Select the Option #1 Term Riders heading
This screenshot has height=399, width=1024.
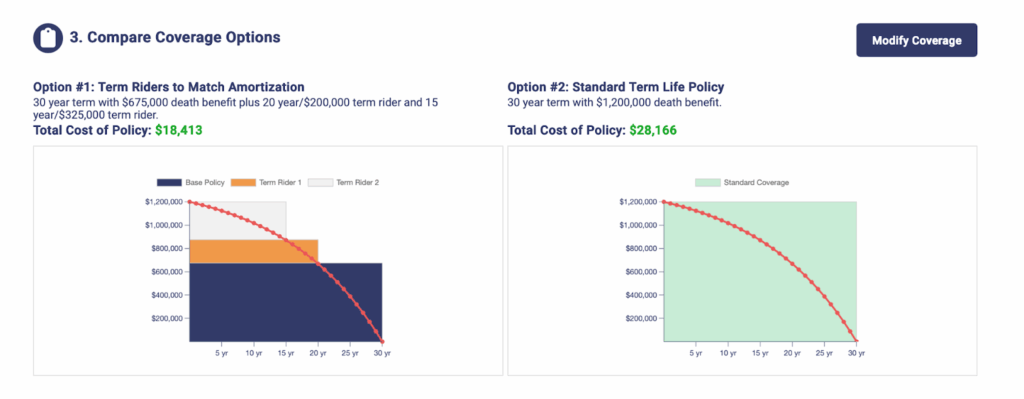[x=168, y=87]
